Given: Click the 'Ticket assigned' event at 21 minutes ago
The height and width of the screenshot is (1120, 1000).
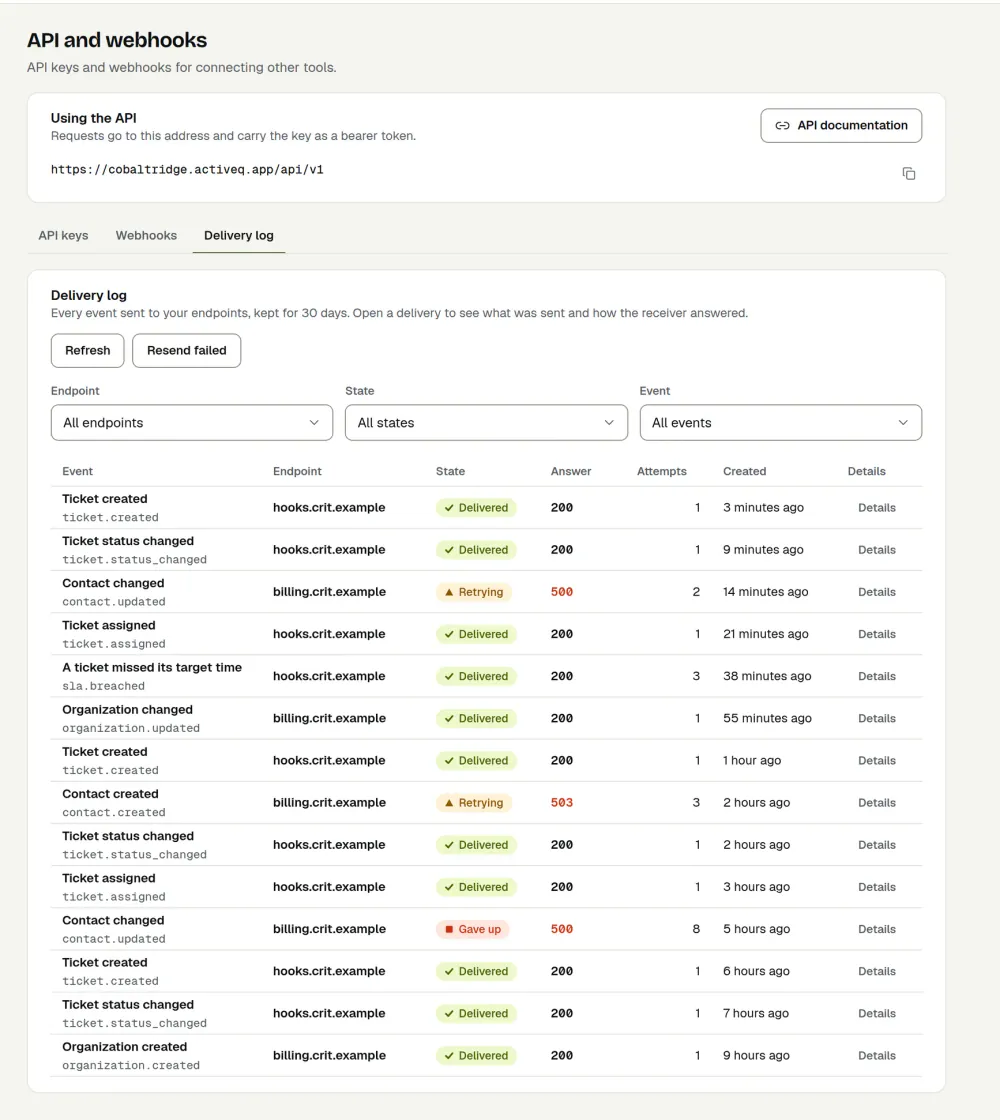Looking at the screenshot, I should (109, 626).
